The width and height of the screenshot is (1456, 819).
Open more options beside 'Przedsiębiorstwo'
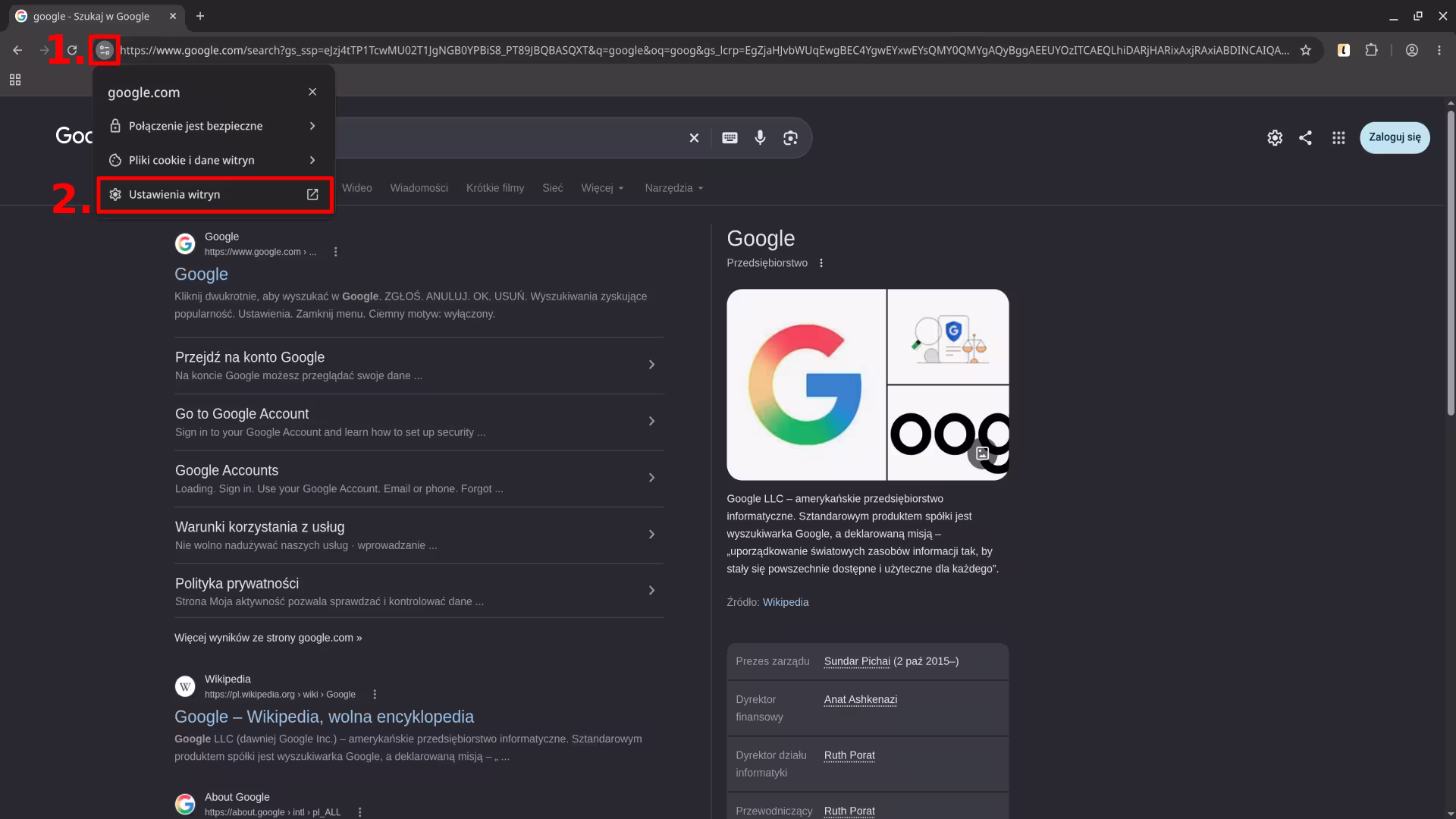(821, 263)
